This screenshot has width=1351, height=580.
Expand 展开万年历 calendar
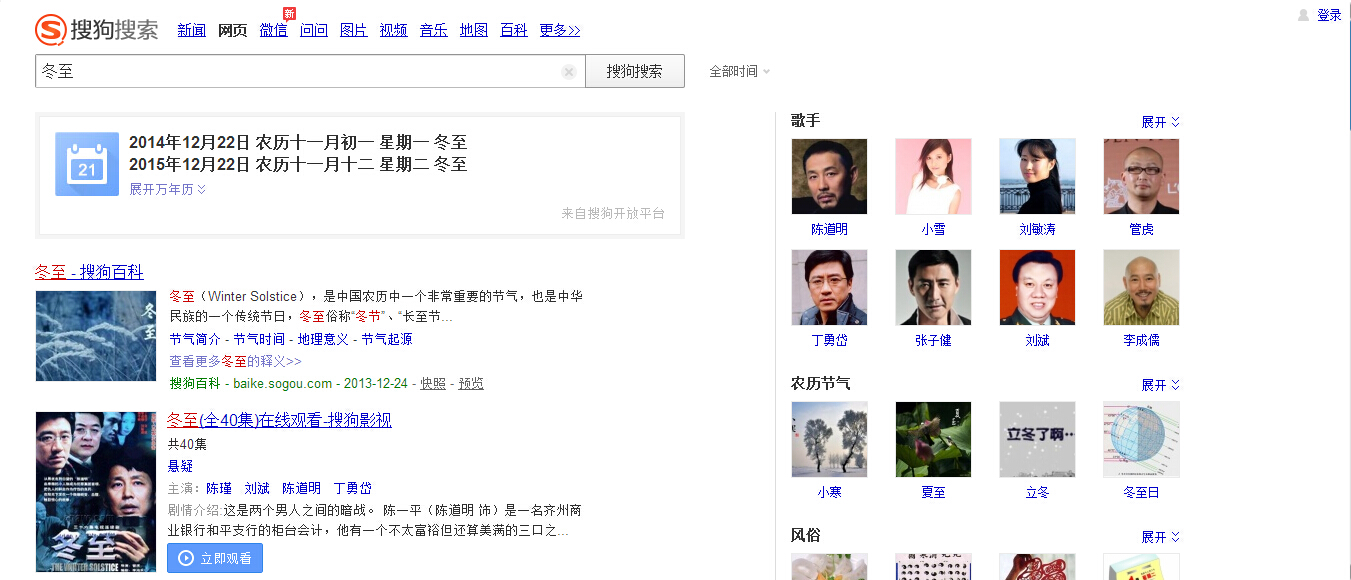point(168,189)
